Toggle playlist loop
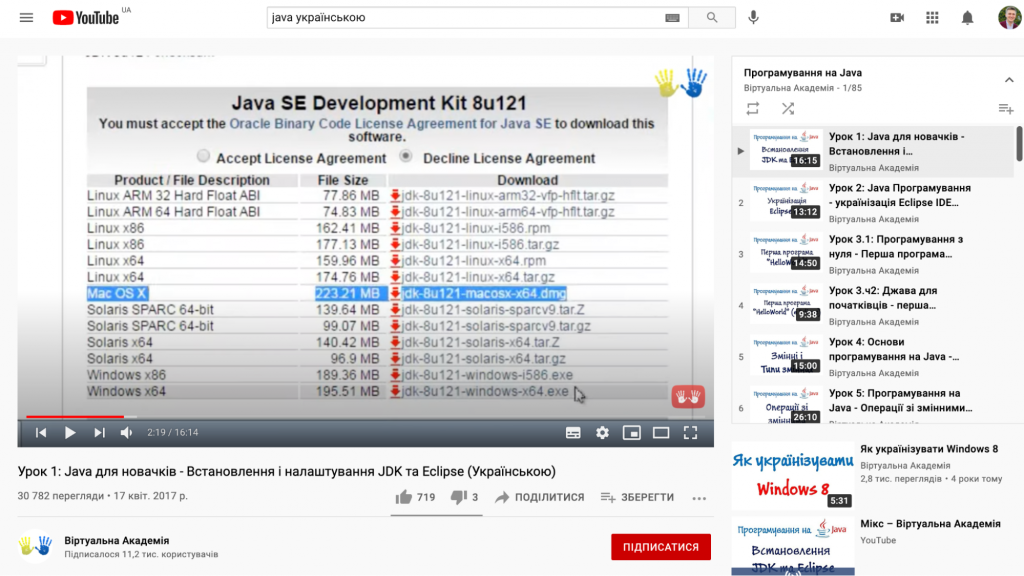Screen dimensions: 1024x576 752,109
